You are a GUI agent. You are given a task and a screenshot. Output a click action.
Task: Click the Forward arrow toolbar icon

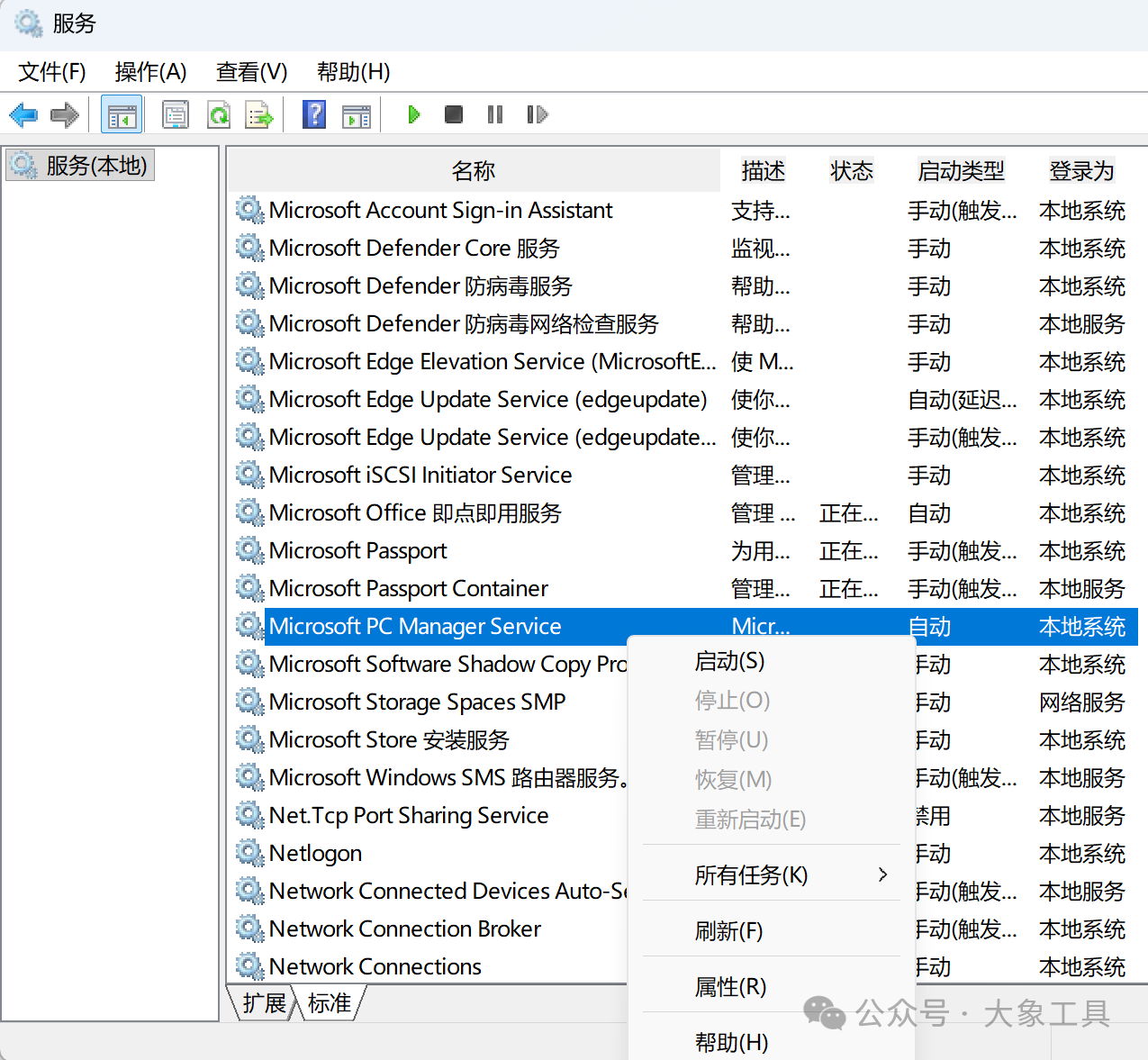tap(65, 114)
